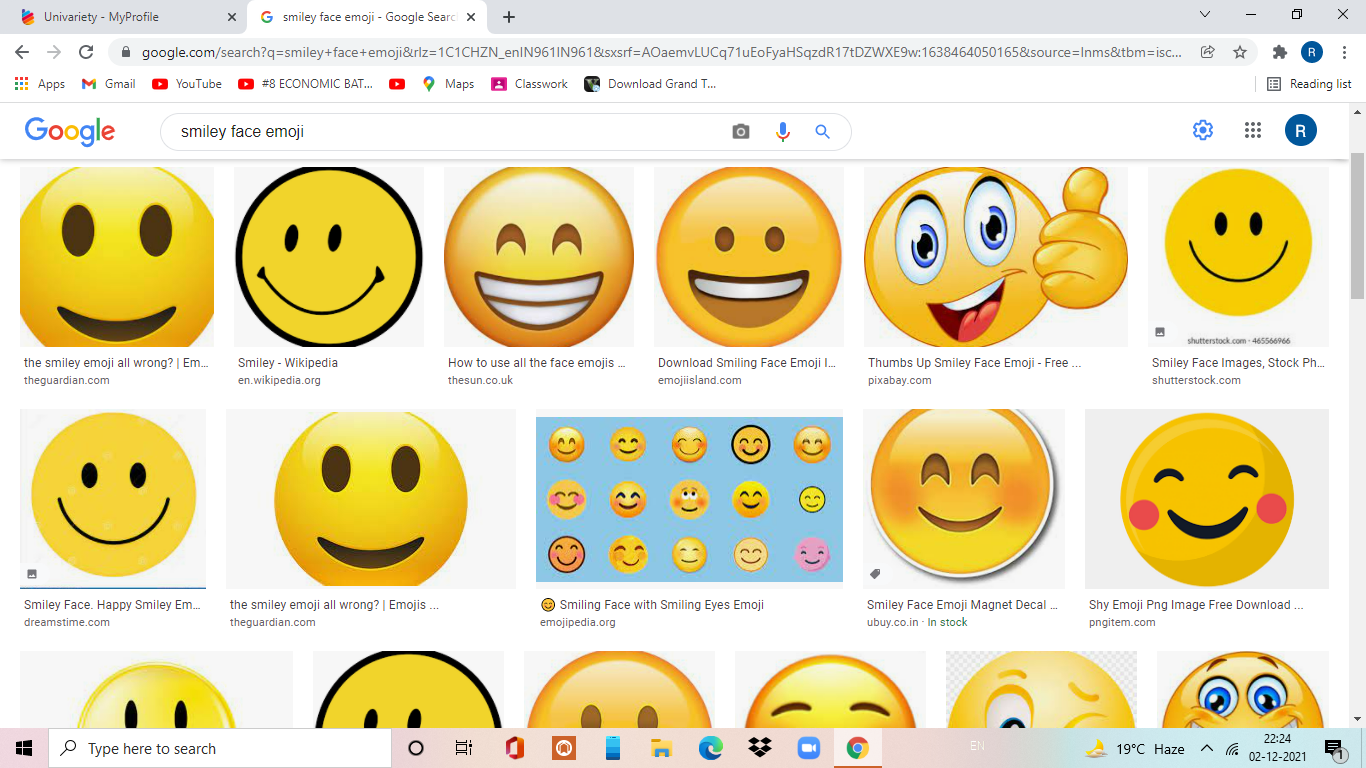This screenshot has height=768, width=1366.
Task: Open the Windows Start menu
Action: click(x=24, y=748)
